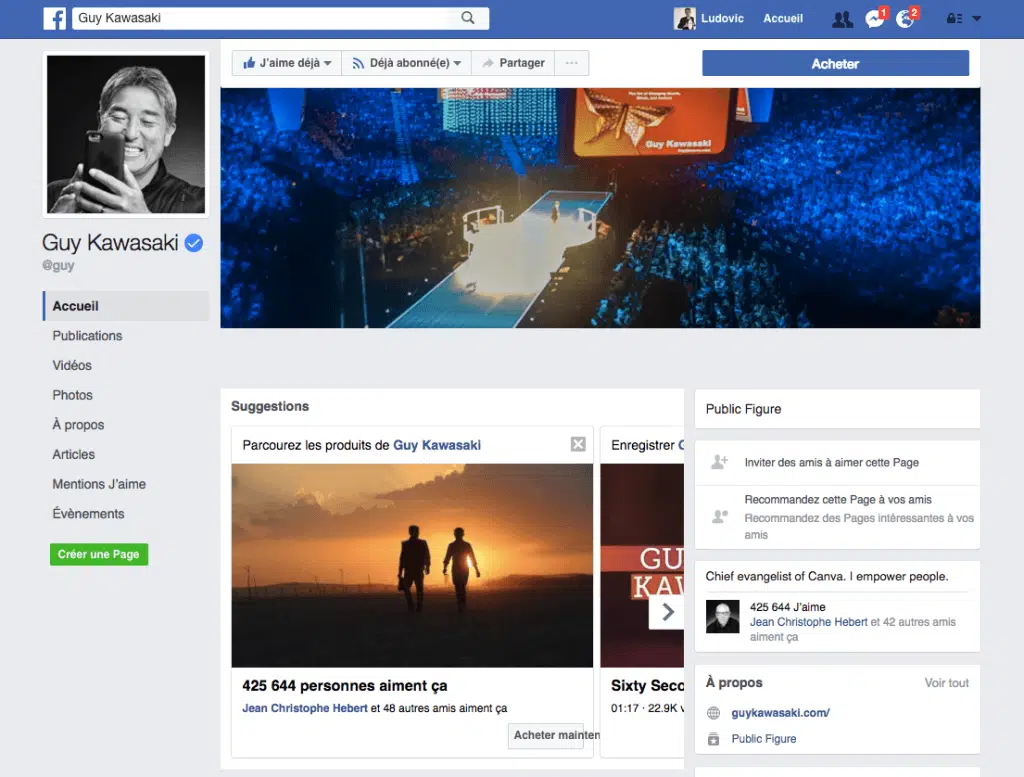Click Jean Christophe Hebert in suggestion card
The width and height of the screenshot is (1024, 777).
point(305,708)
